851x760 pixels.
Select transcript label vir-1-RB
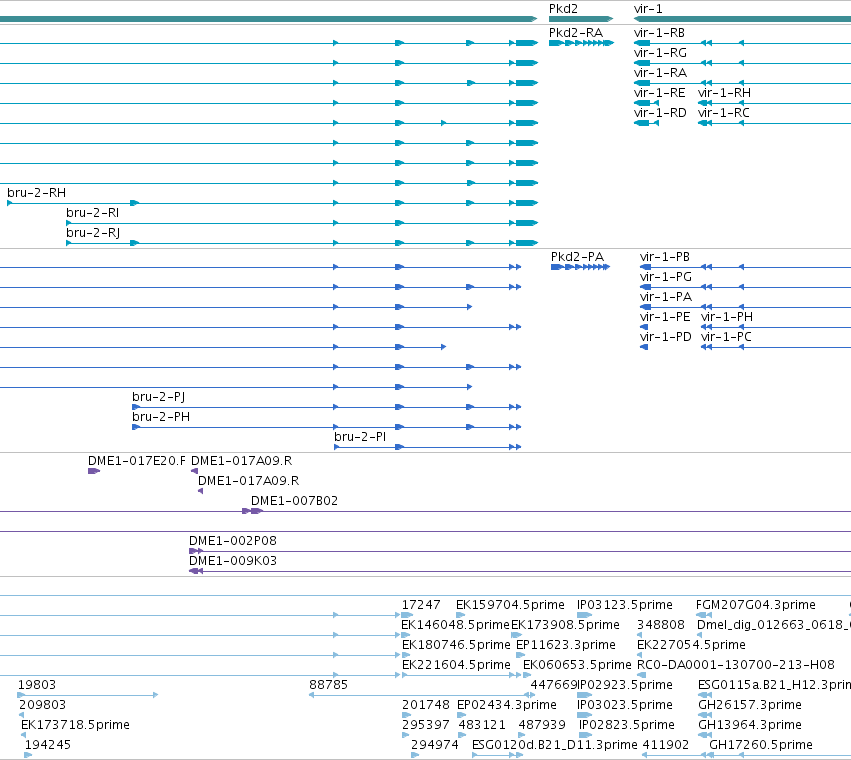coord(659,33)
